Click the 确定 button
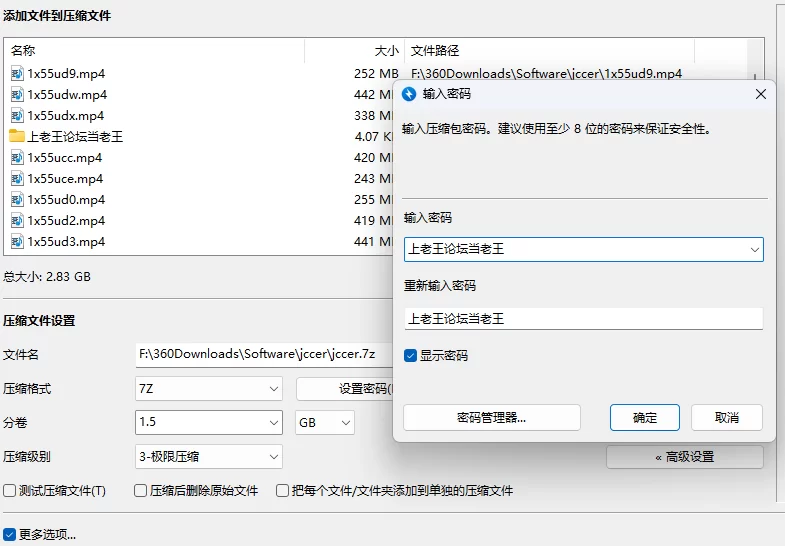This screenshot has width=785, height=546. (645, 417)
